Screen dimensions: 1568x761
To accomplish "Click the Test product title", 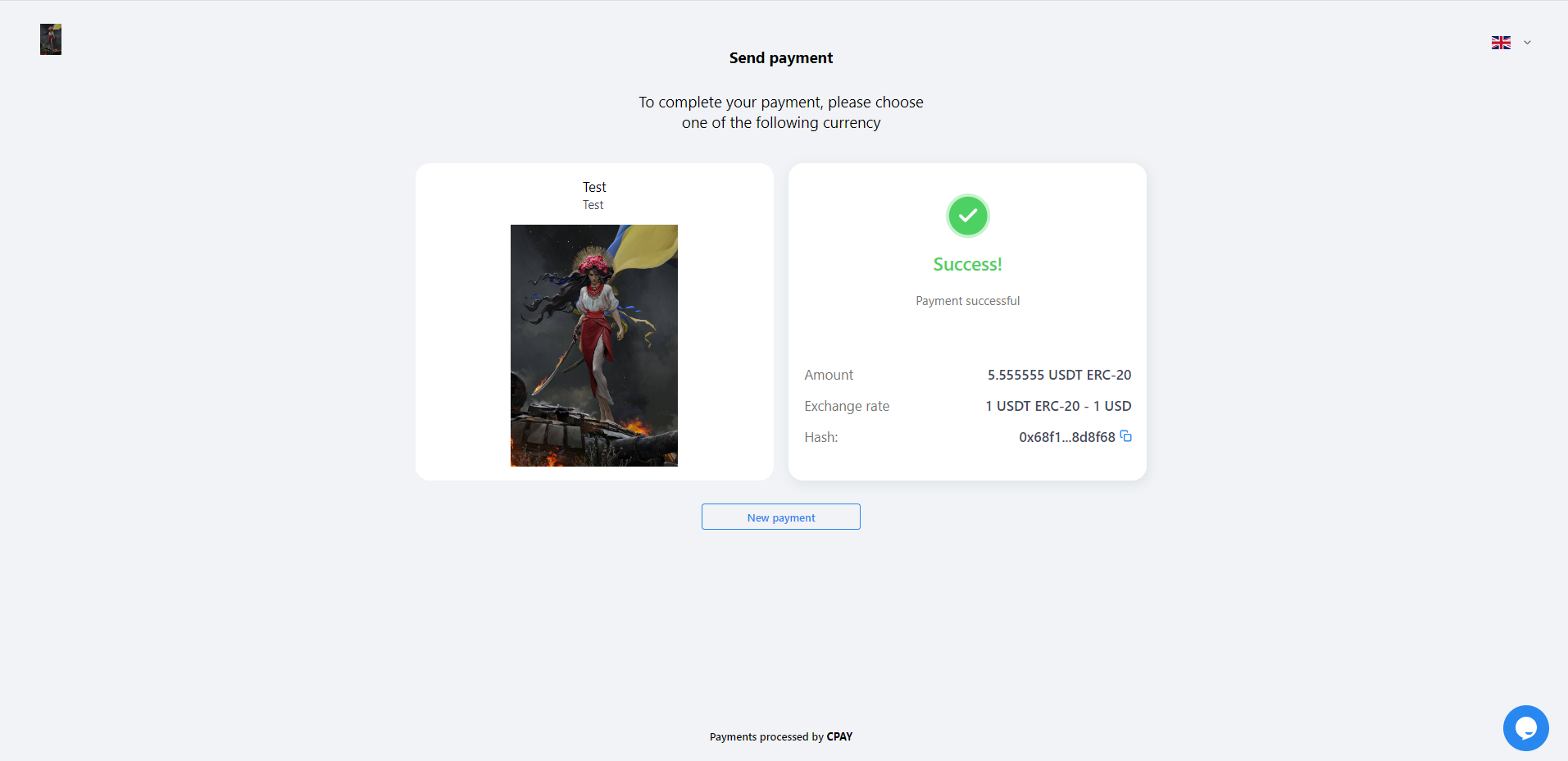I will point(594,187).
